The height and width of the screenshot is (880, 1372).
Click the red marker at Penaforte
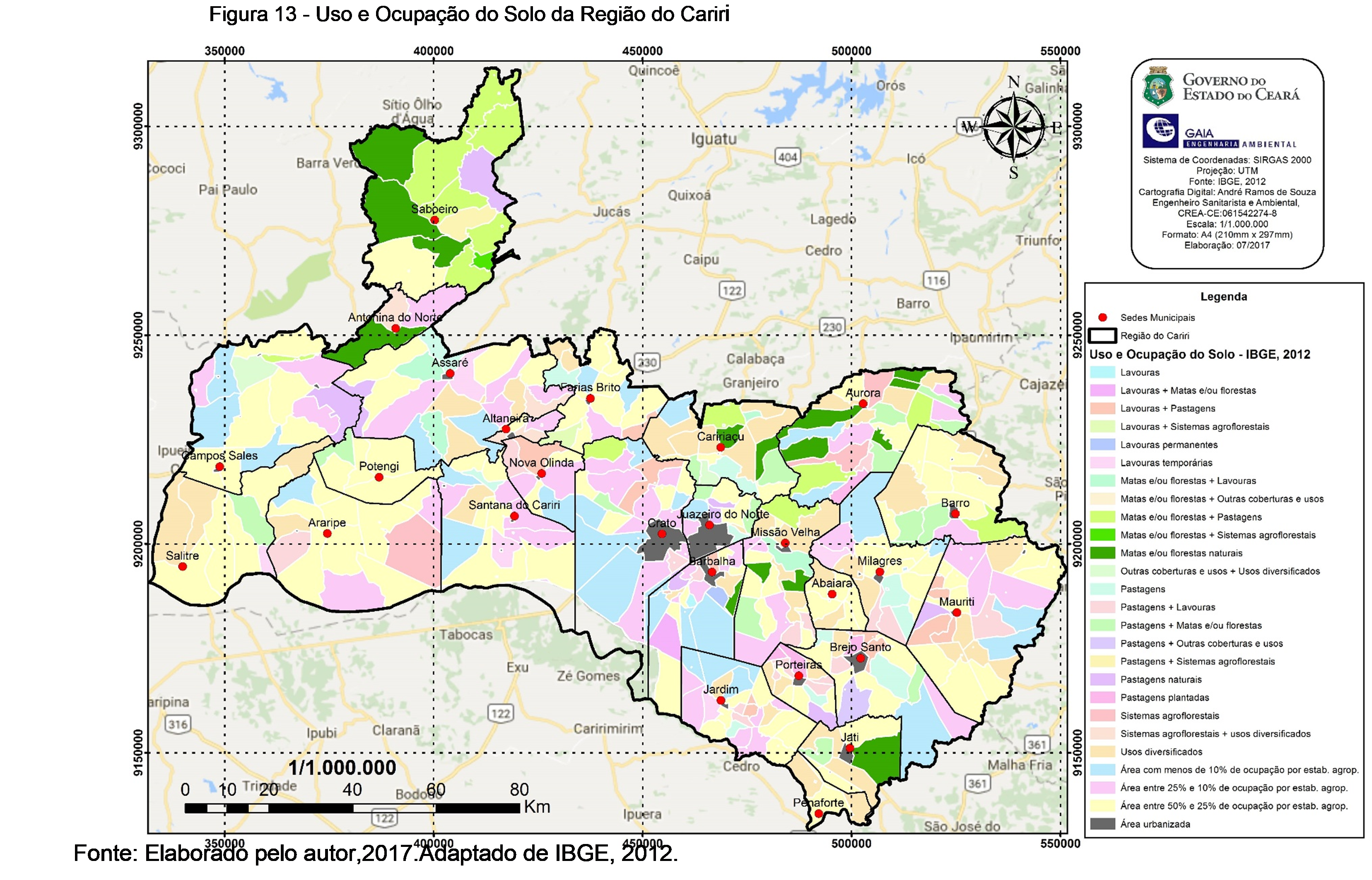[x=819, y=814]
